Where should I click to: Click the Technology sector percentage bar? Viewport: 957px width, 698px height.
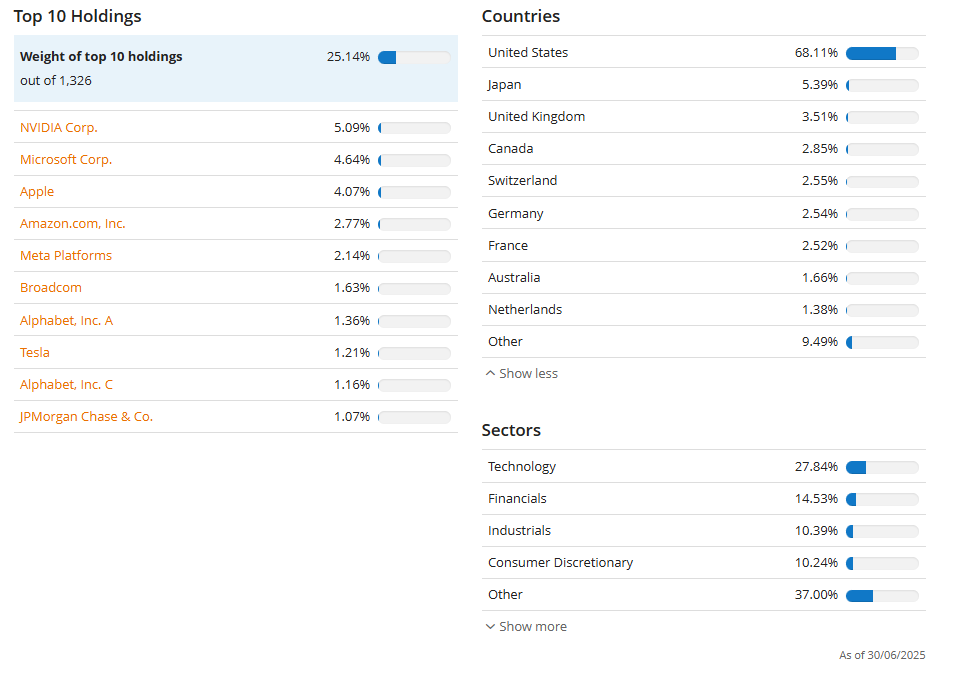point(882,467)
